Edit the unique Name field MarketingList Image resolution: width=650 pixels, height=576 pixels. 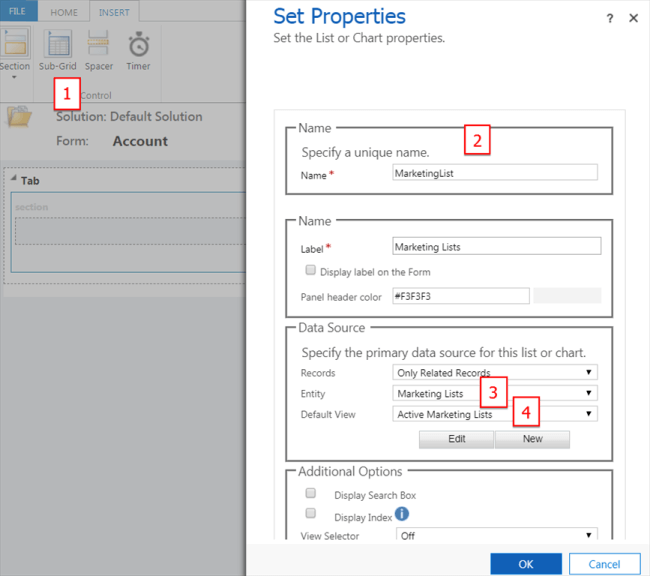click(495, 173)
